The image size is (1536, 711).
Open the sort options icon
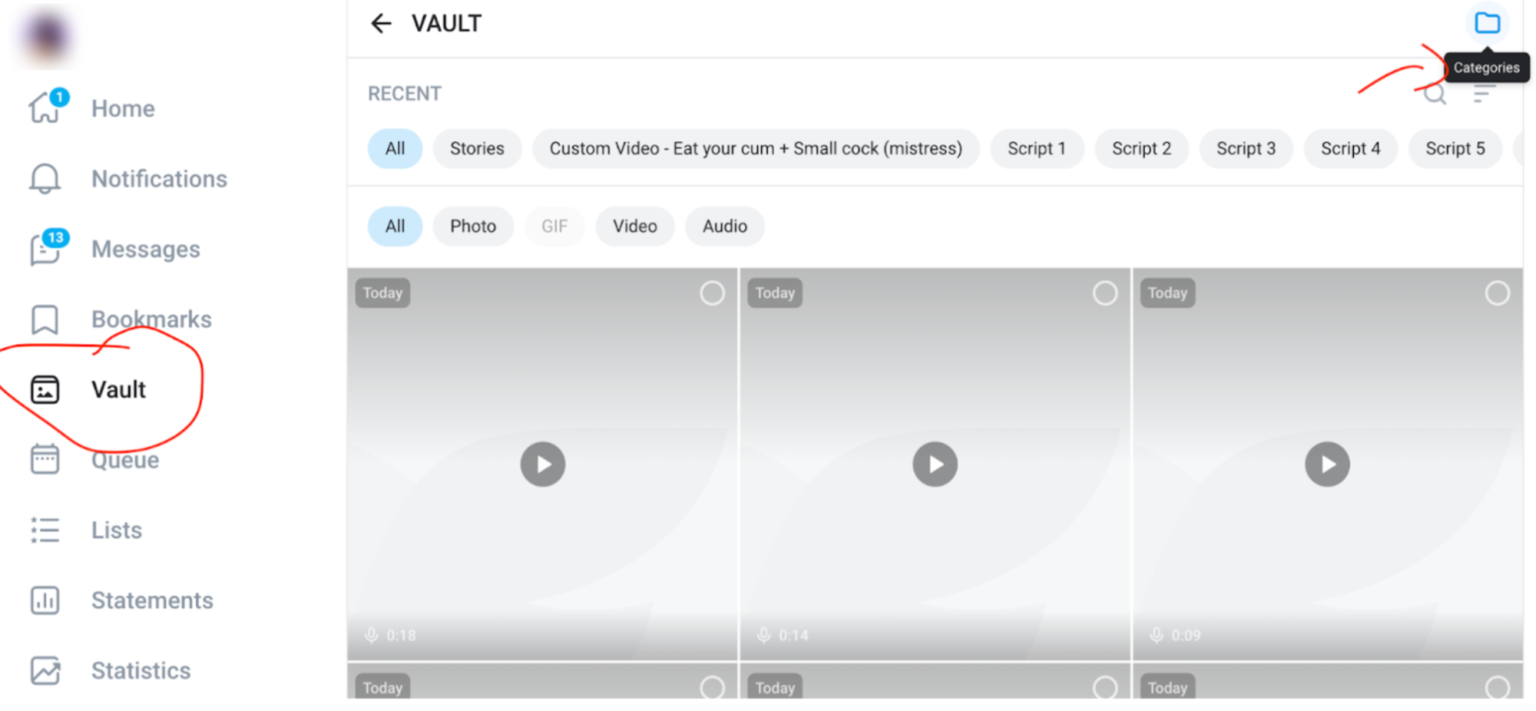pyautogui.click(x=1484, y=93)
